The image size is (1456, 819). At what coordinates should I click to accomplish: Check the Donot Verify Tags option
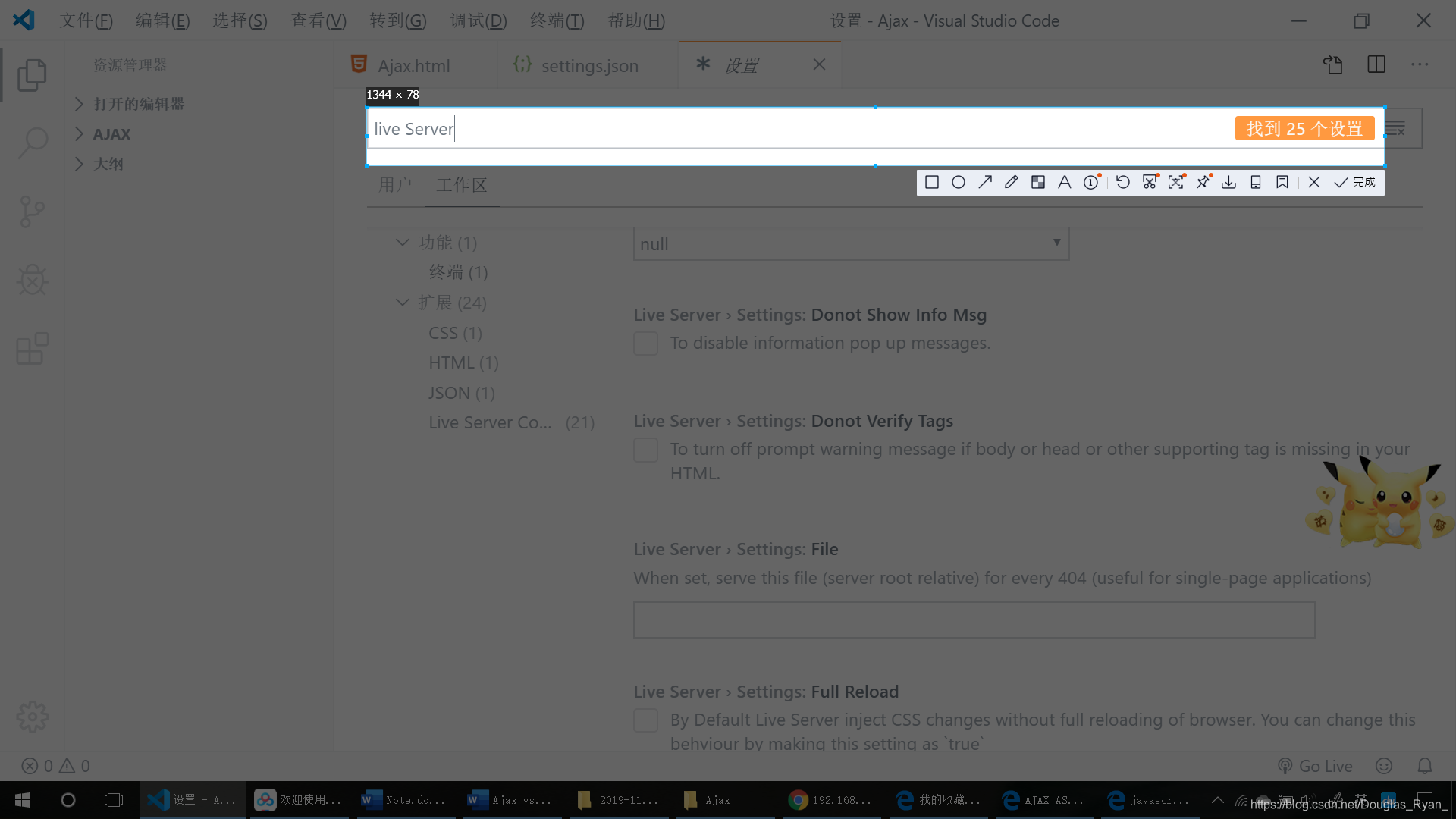point(645,450)
